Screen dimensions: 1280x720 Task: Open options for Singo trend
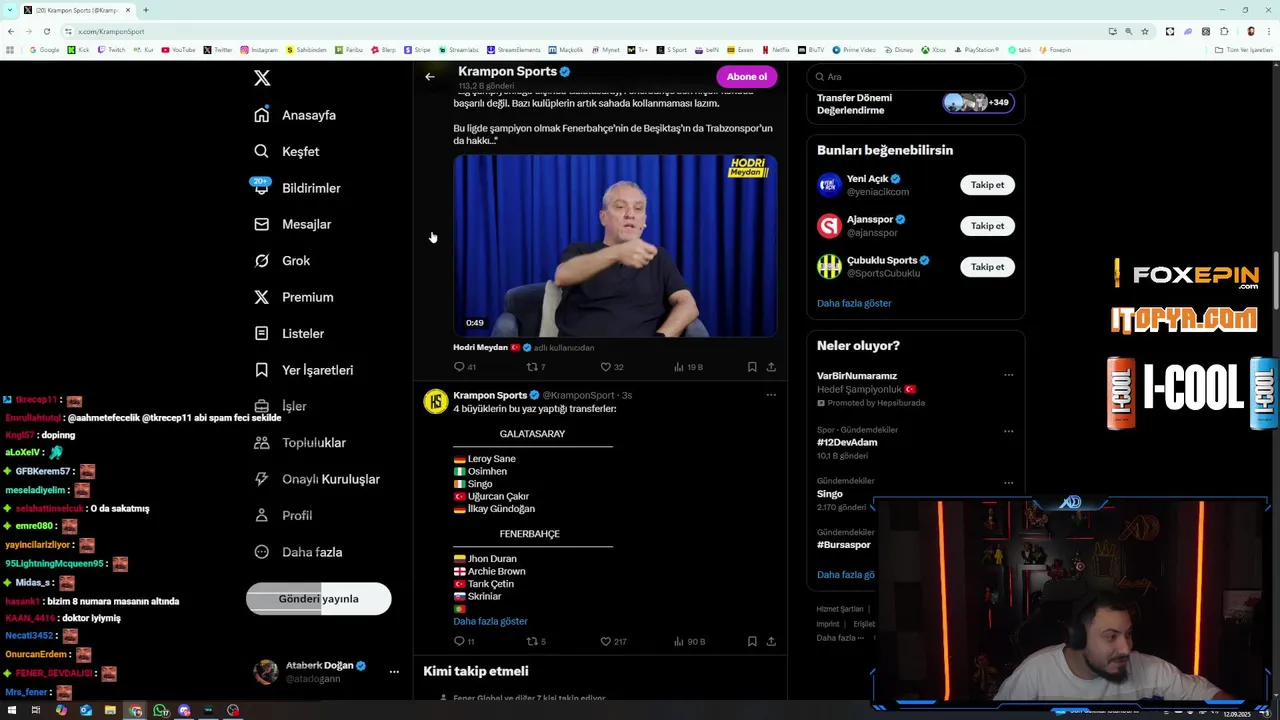1008,483
